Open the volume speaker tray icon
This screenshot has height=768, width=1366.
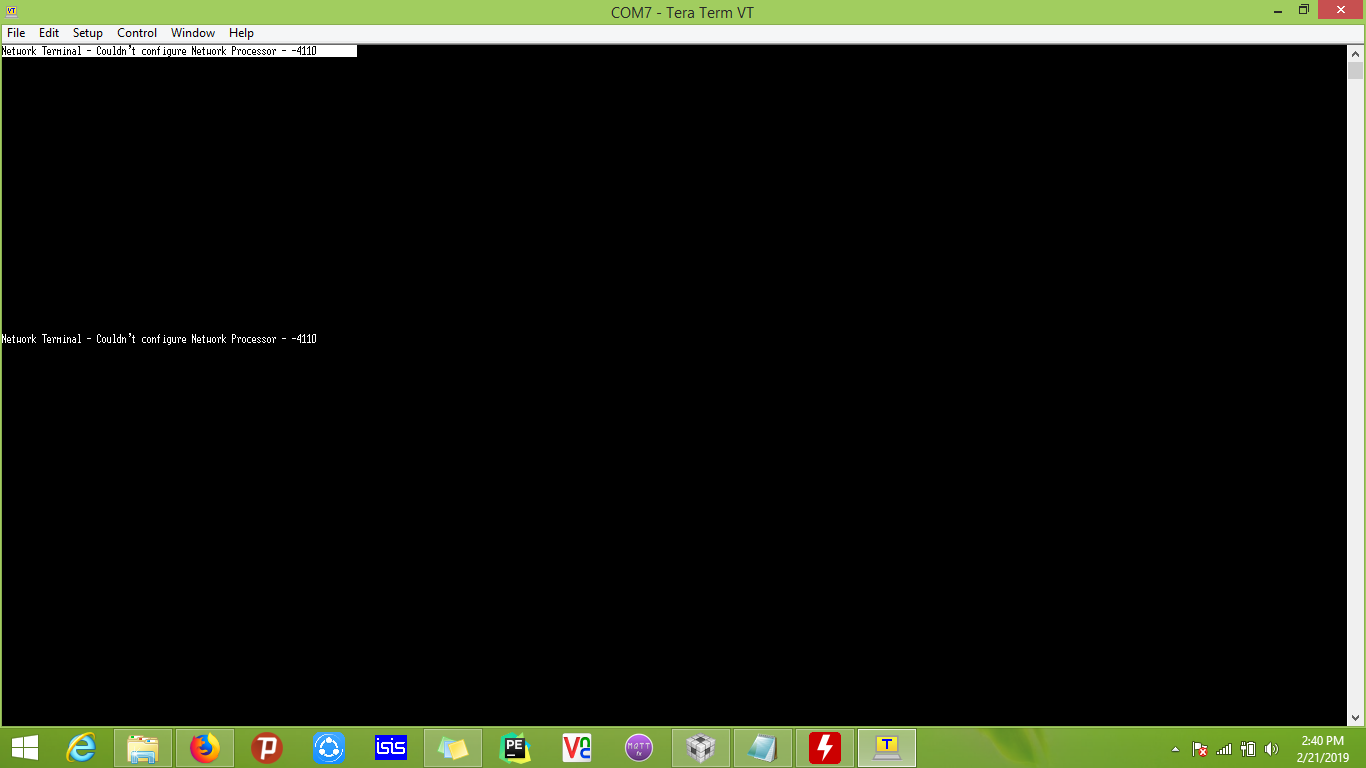click(x=1272, y=749)
